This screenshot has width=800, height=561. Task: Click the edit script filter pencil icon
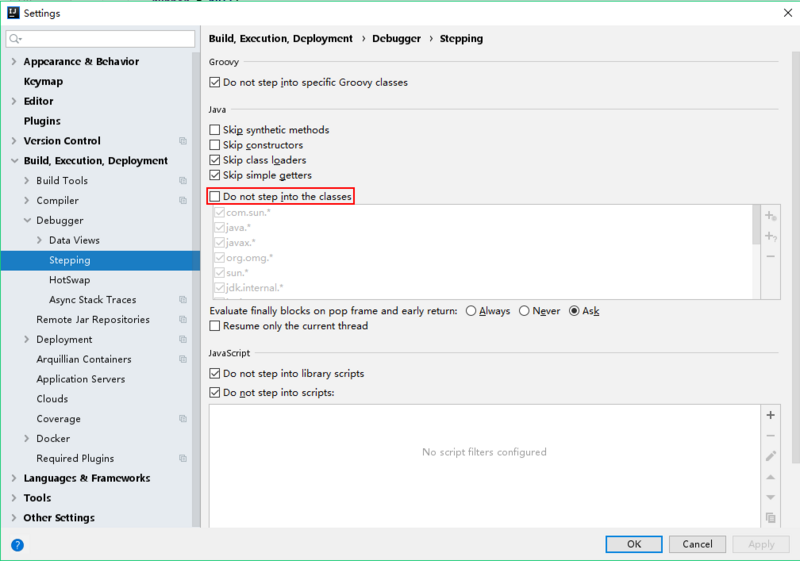(x=770, y=456)
